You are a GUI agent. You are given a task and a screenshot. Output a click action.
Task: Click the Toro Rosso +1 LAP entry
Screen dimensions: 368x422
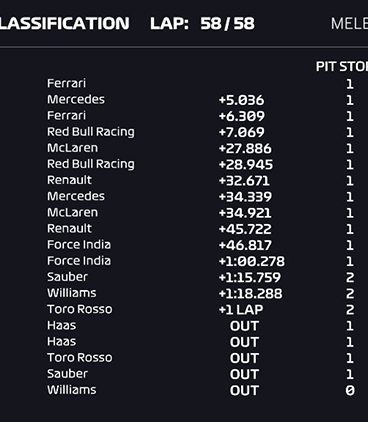200,309
